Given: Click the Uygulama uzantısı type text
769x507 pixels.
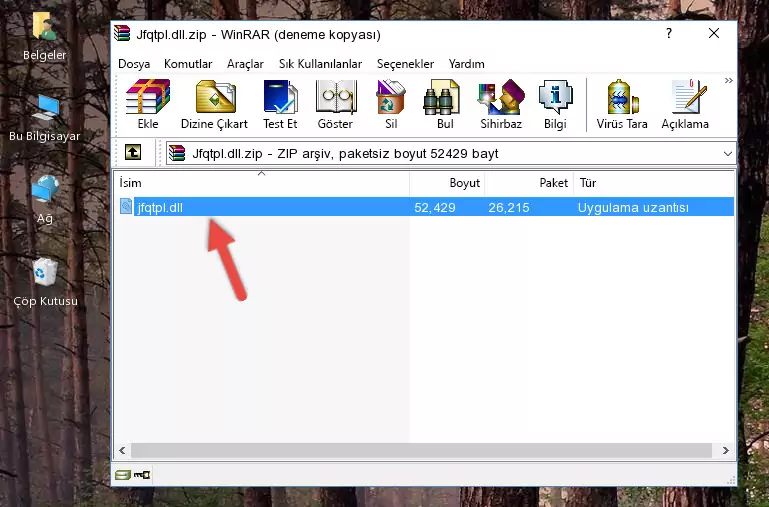Looking at the screenshot, I should click(x=633, y=207).
